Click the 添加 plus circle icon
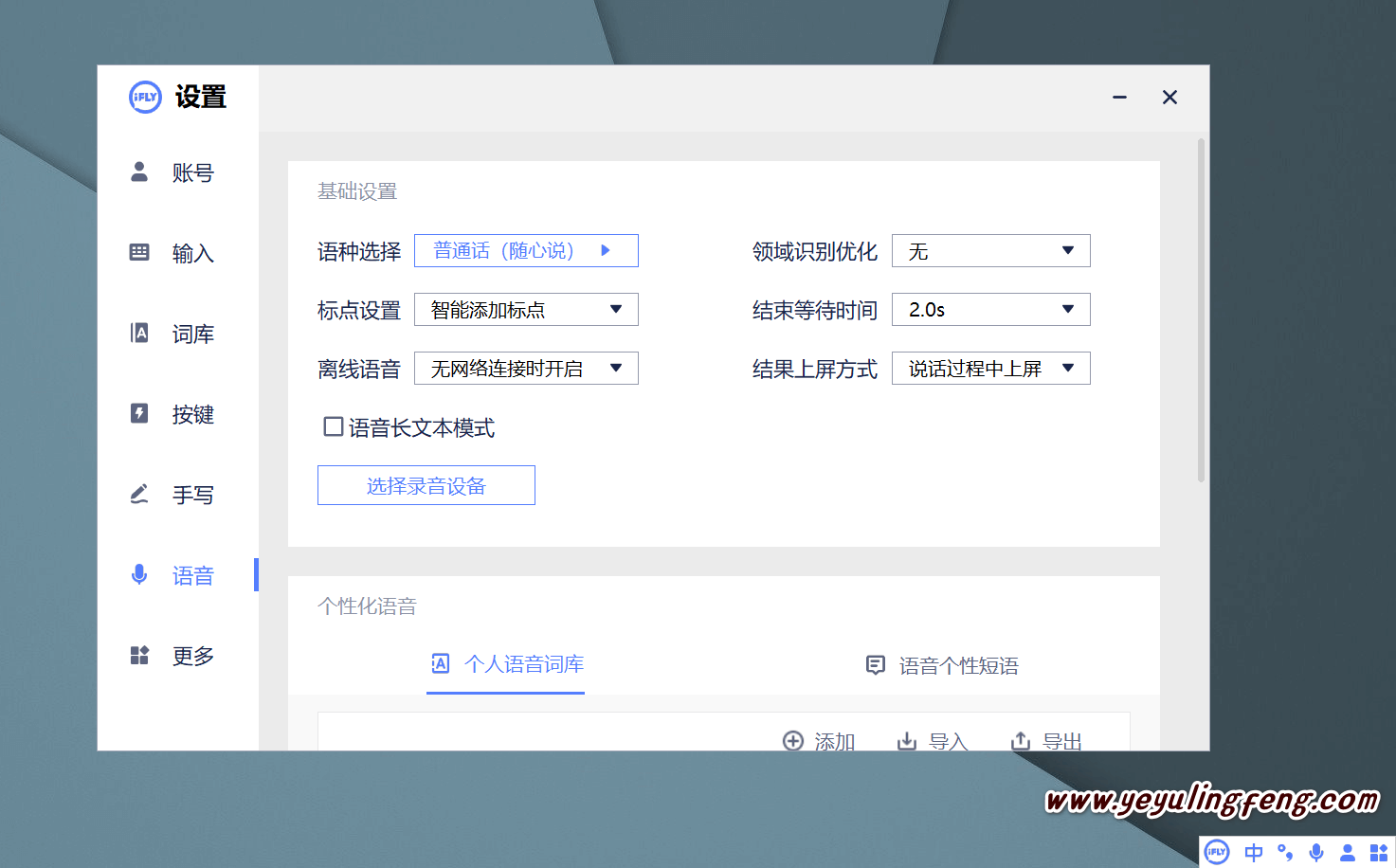This screenshot has height=868, width=1396. [x=793, y=741]
